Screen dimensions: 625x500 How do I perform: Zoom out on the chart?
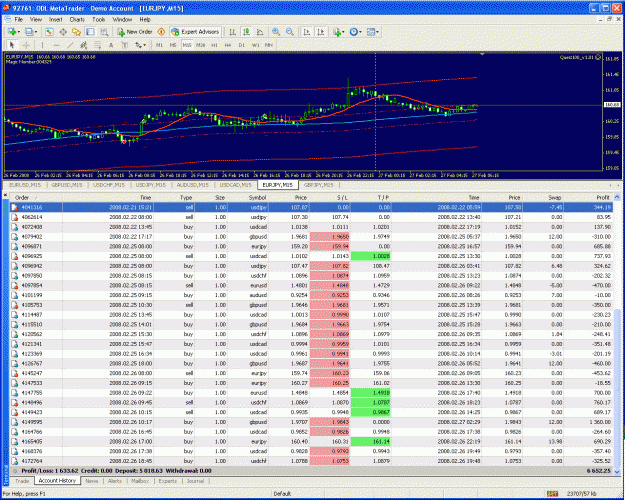click(290, 32)
